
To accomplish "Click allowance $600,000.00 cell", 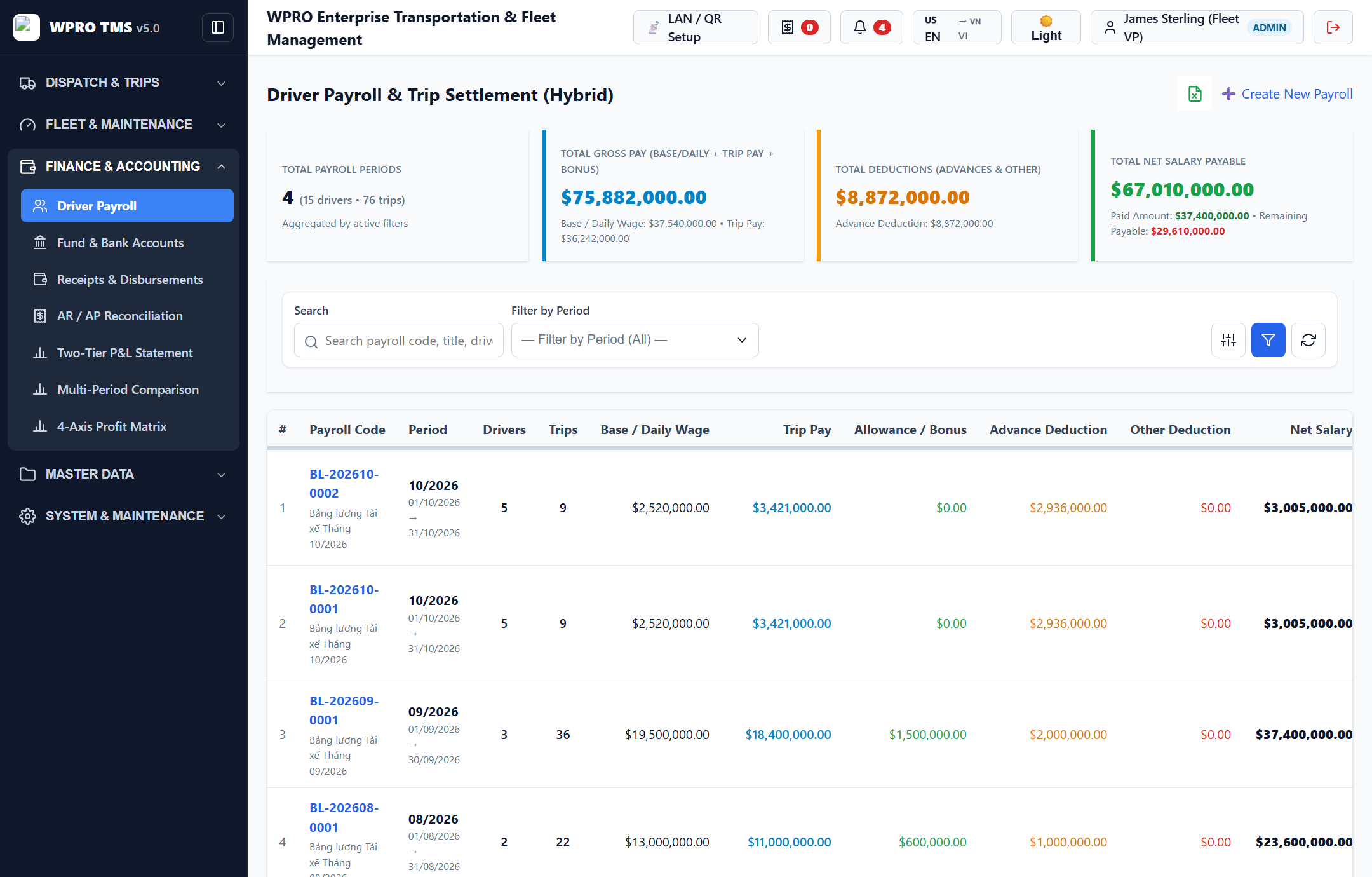I will click(x=932, y=842).
